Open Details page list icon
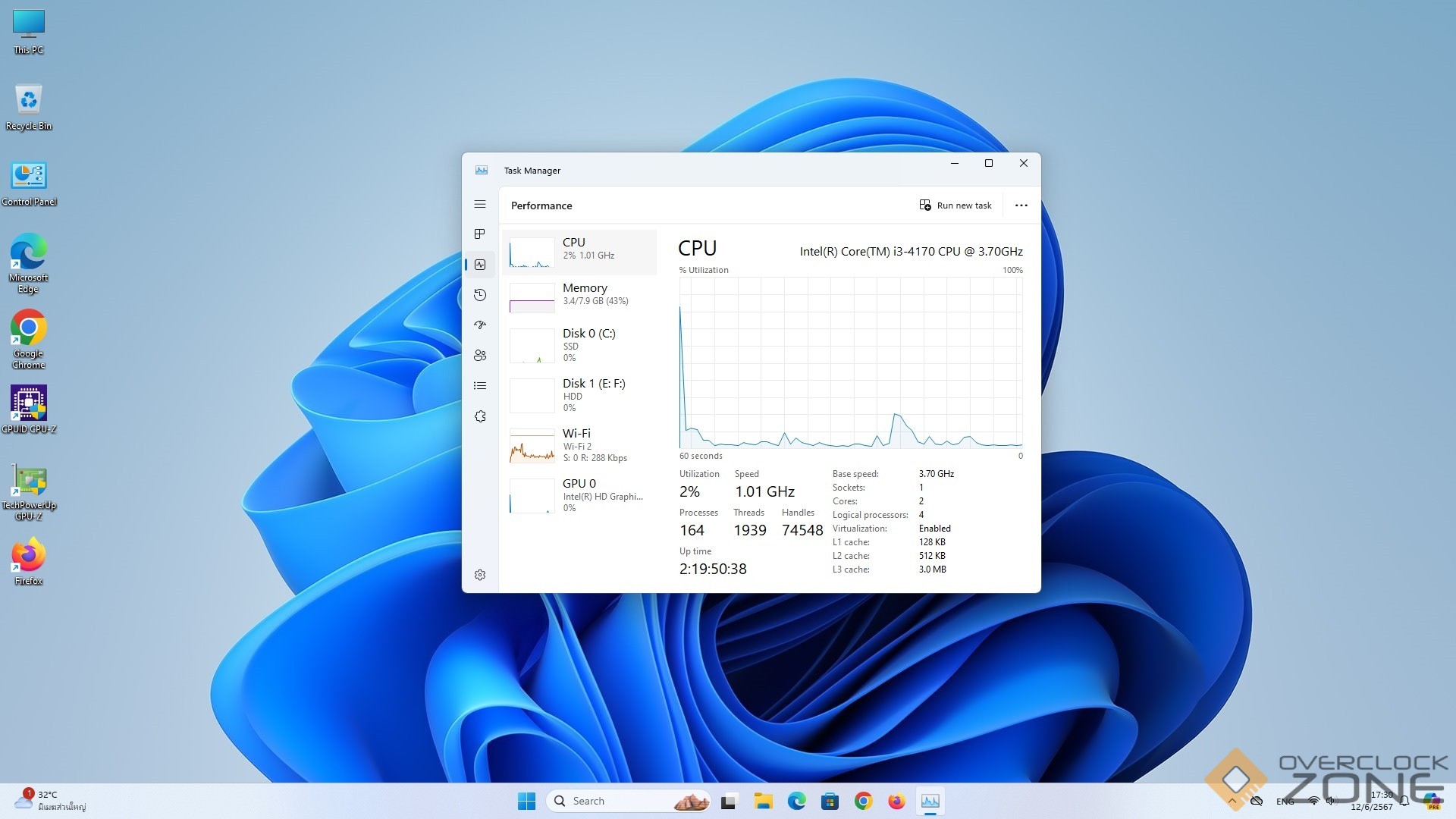Viewport: 1456px width, 819px height. 479,385
